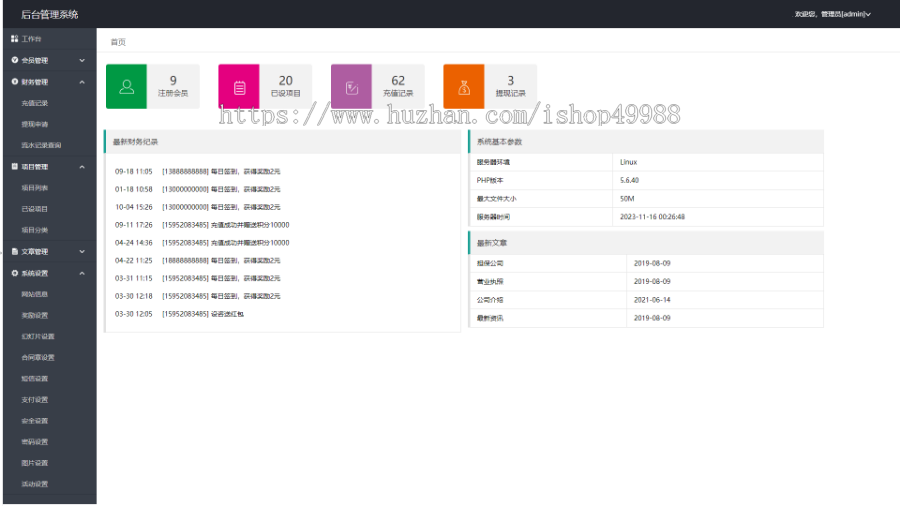Click the 首页 breadcrumb tab
Viewport: 900px width, 506px height.
[x=118, y=42]
